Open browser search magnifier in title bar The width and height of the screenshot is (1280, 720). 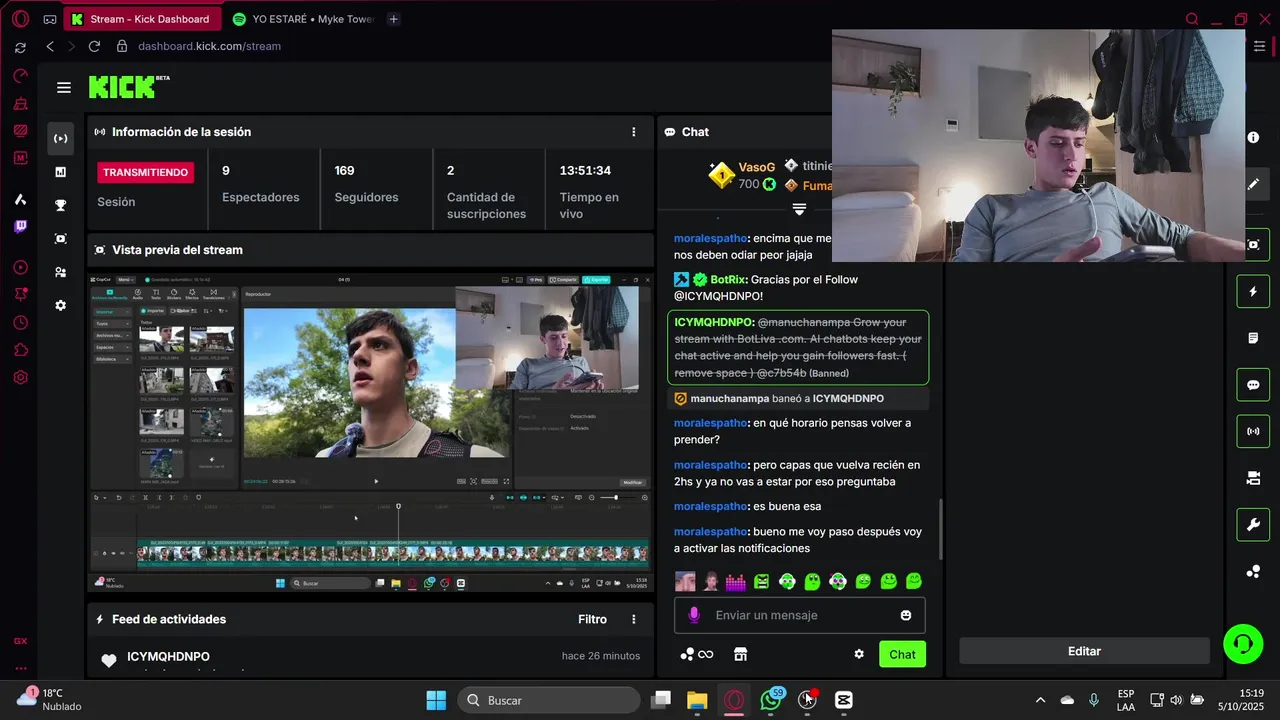point(1191,19)
